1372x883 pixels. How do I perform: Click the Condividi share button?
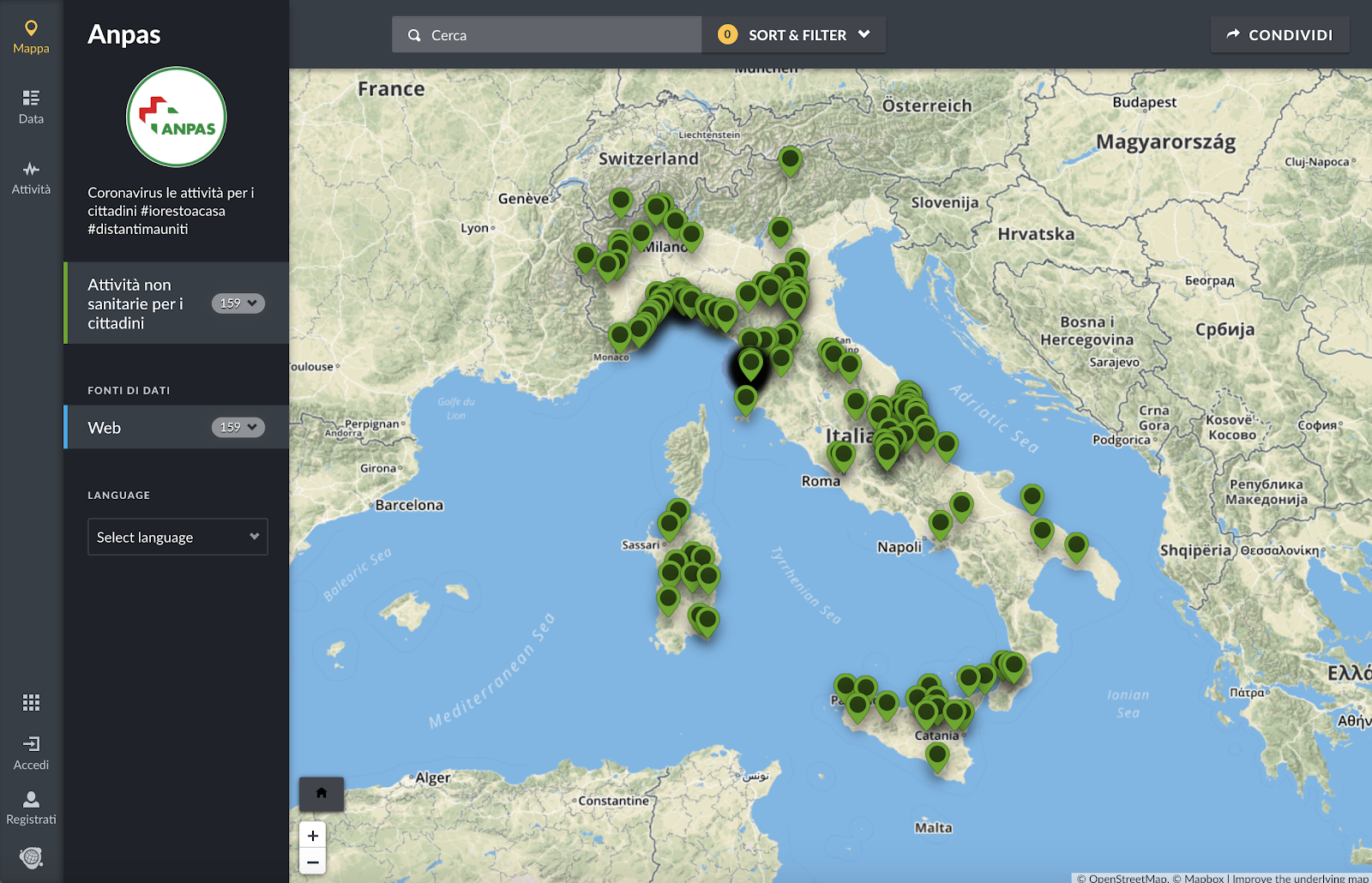1279,35
